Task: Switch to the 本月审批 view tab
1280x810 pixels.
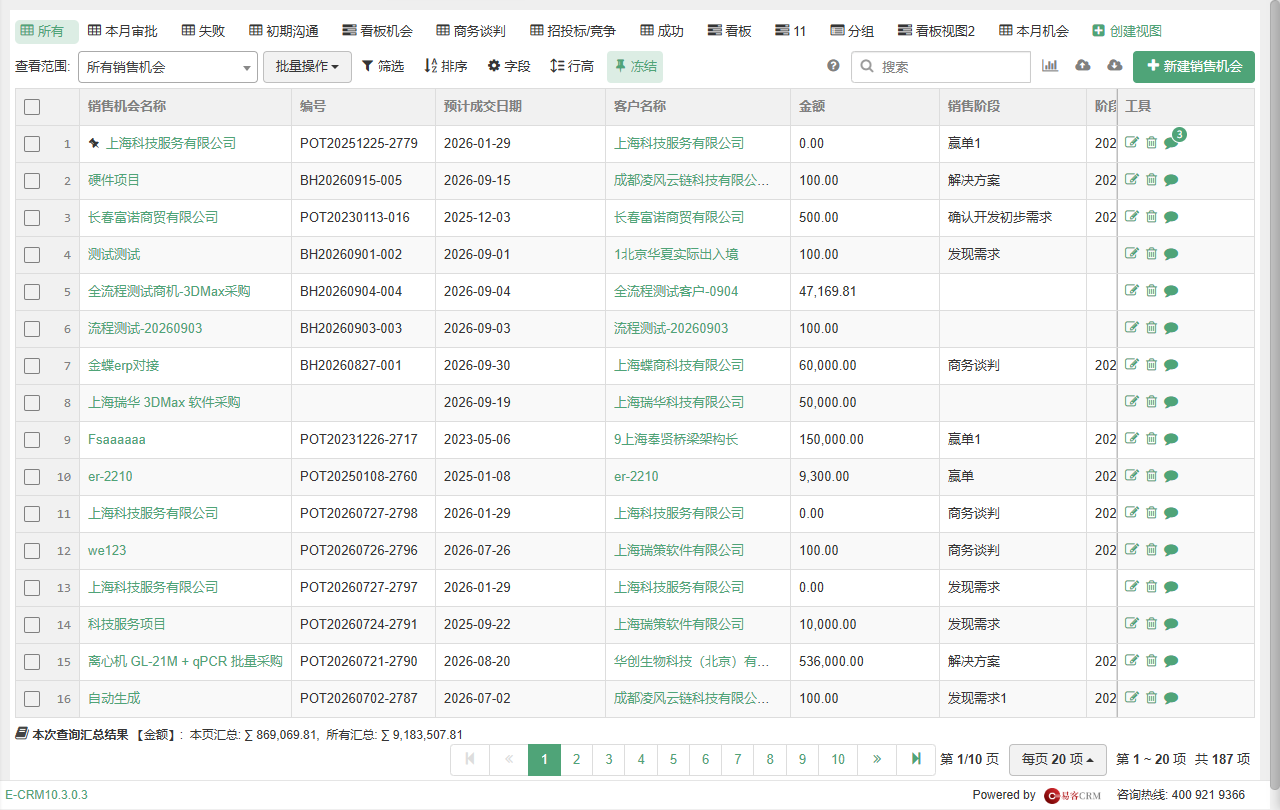Action: pos(123,31)
